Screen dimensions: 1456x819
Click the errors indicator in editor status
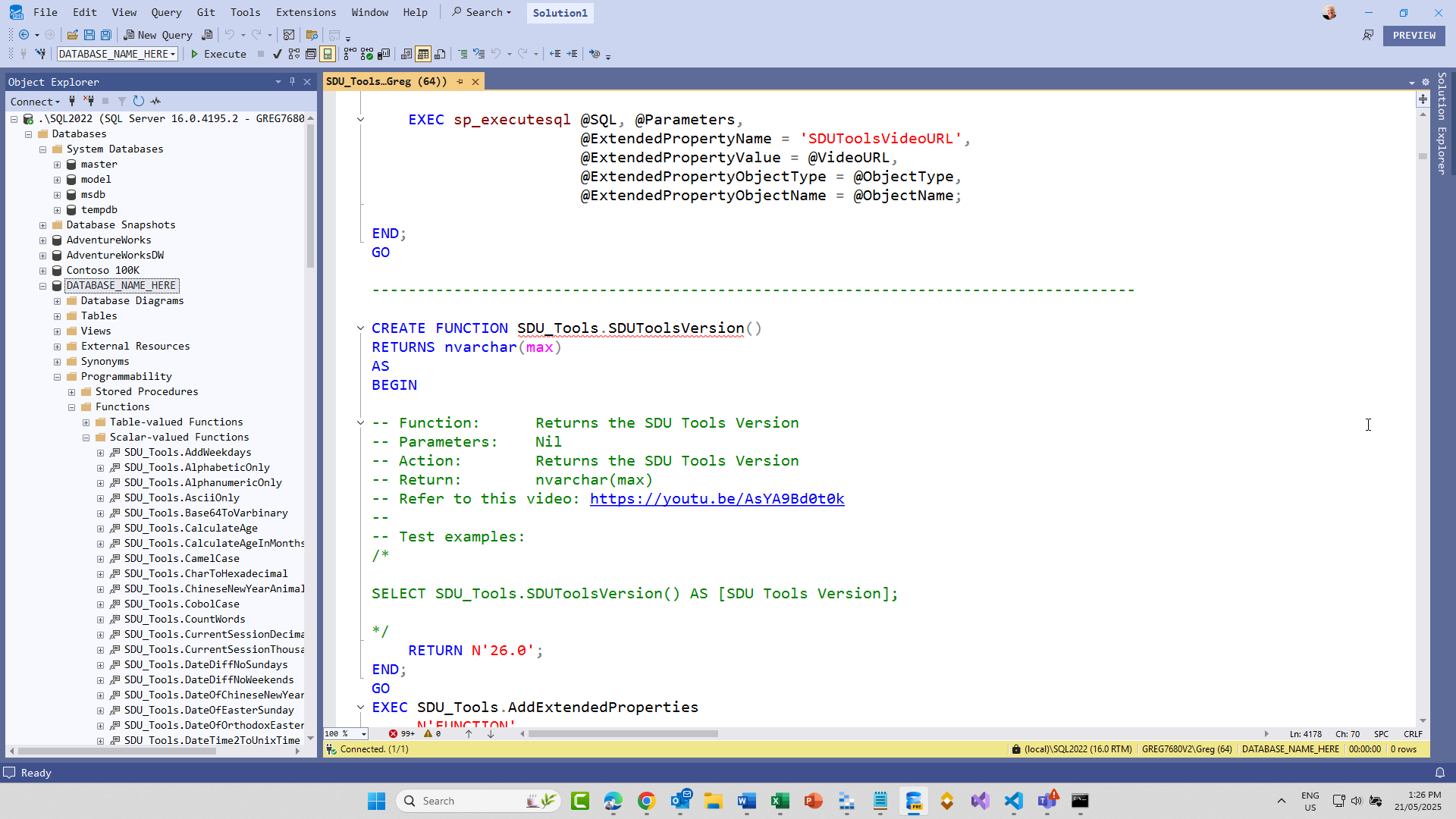point(402,733)
